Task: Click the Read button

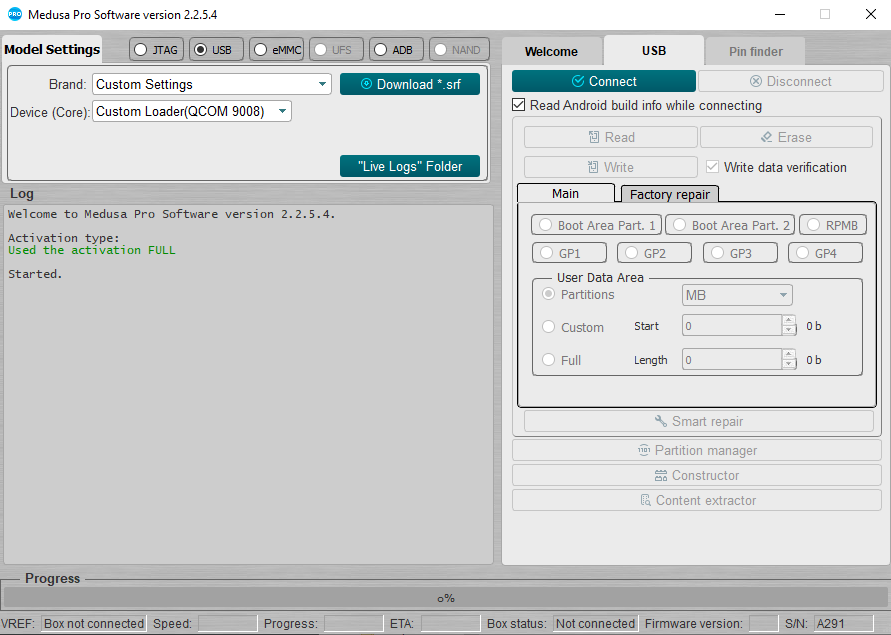Action: coord(611,137)
